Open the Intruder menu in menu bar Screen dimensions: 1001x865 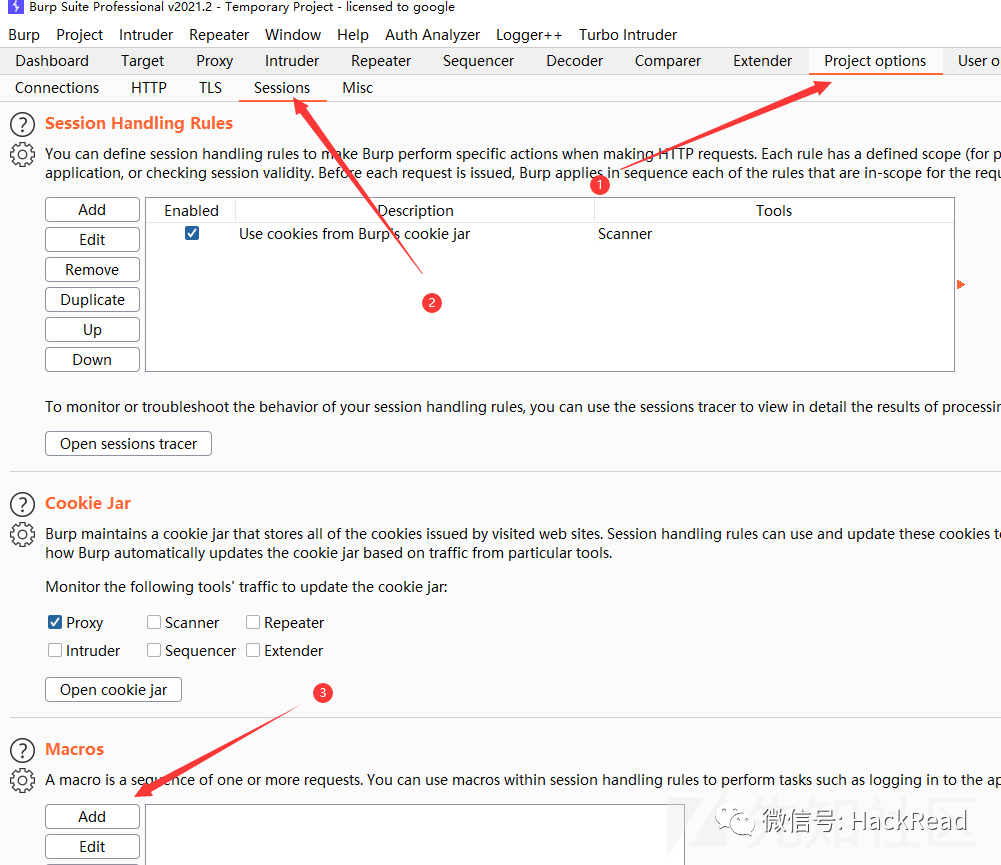pyautogui.click(x=146, y=35)
